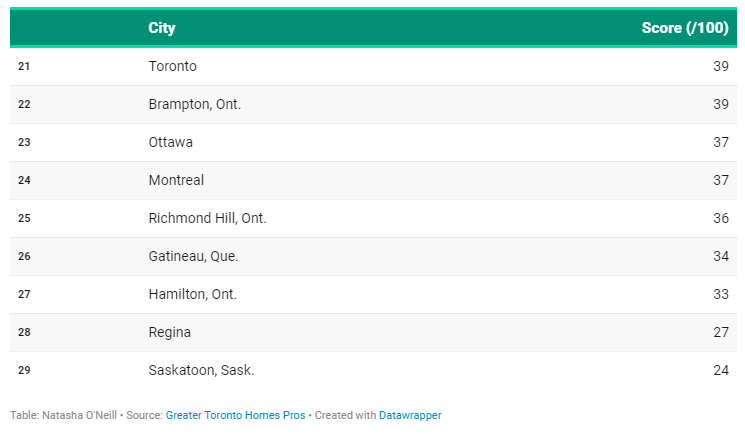Open the Greater Toronto Homes Pros link
Viewport: 745px width, 434px height.
point(235,415)
